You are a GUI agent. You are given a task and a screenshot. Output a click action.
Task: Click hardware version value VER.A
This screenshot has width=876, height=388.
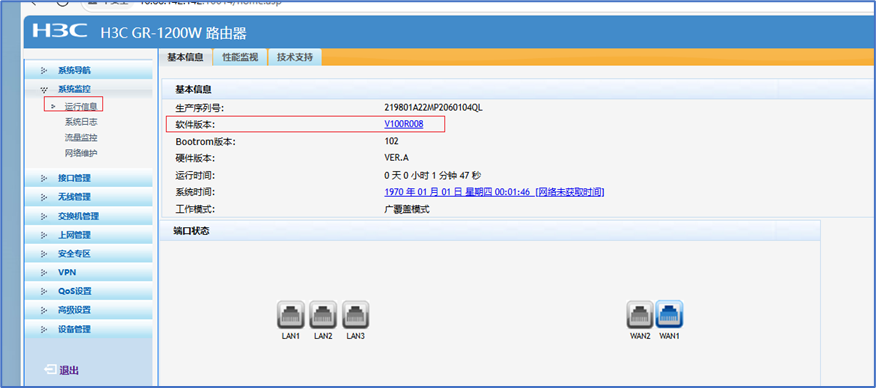[x=397, y=158]
